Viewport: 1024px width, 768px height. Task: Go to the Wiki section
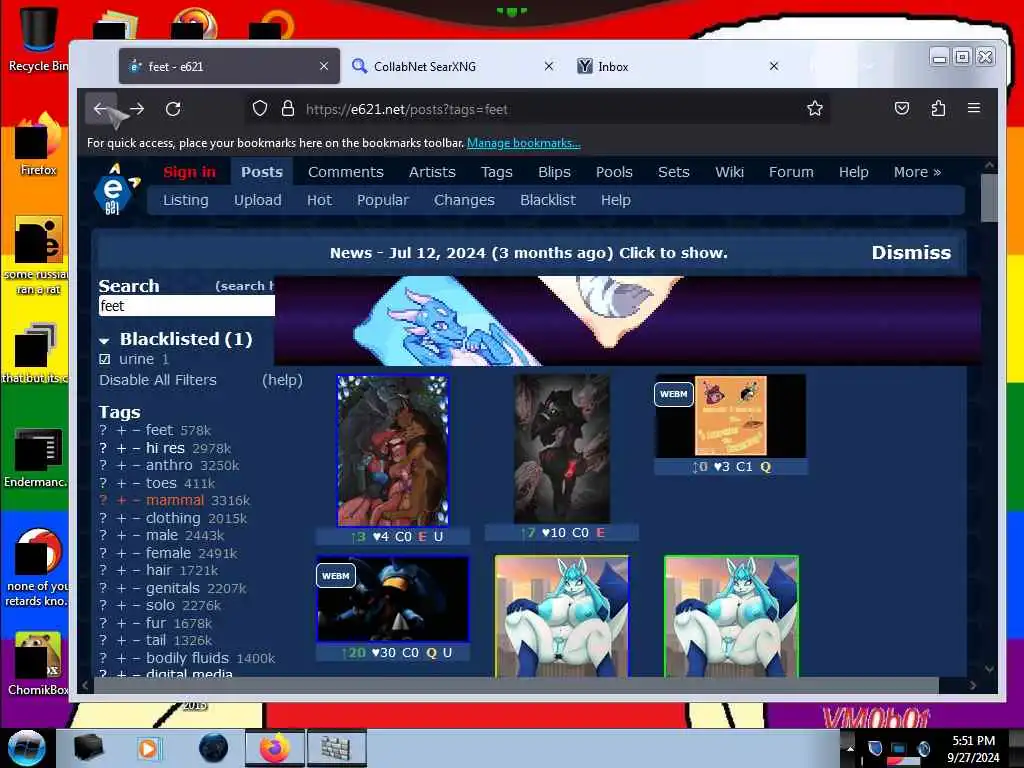[729, 172]
